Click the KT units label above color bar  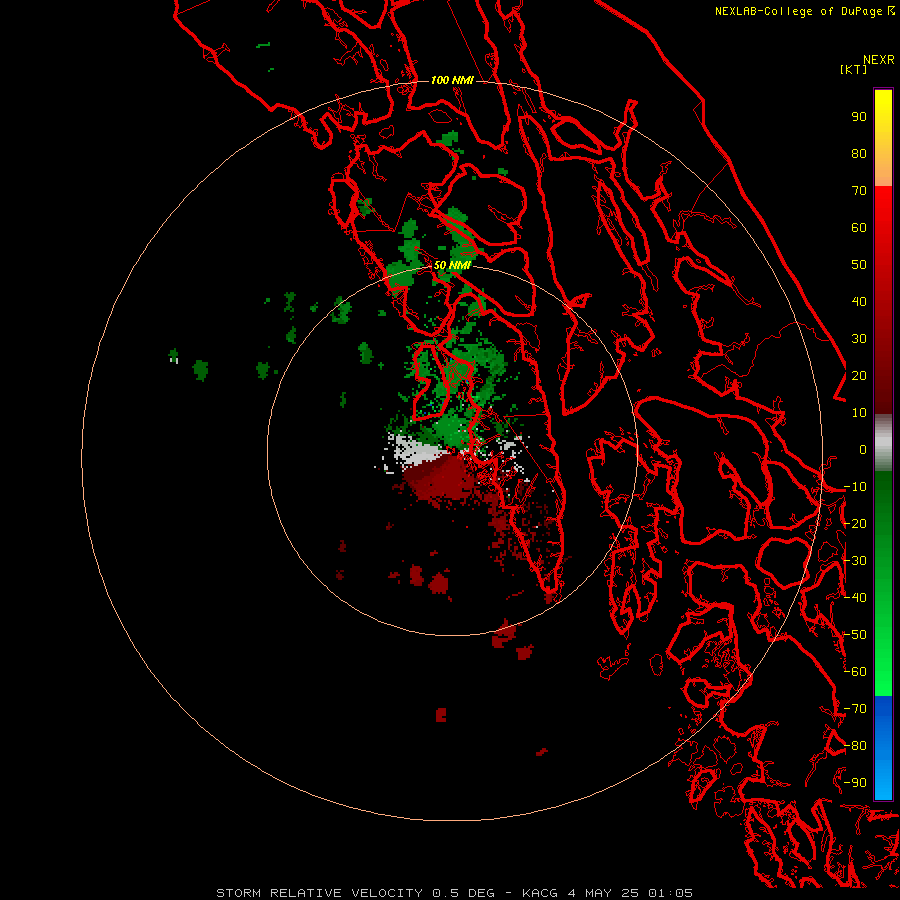(x=853, y=69)
